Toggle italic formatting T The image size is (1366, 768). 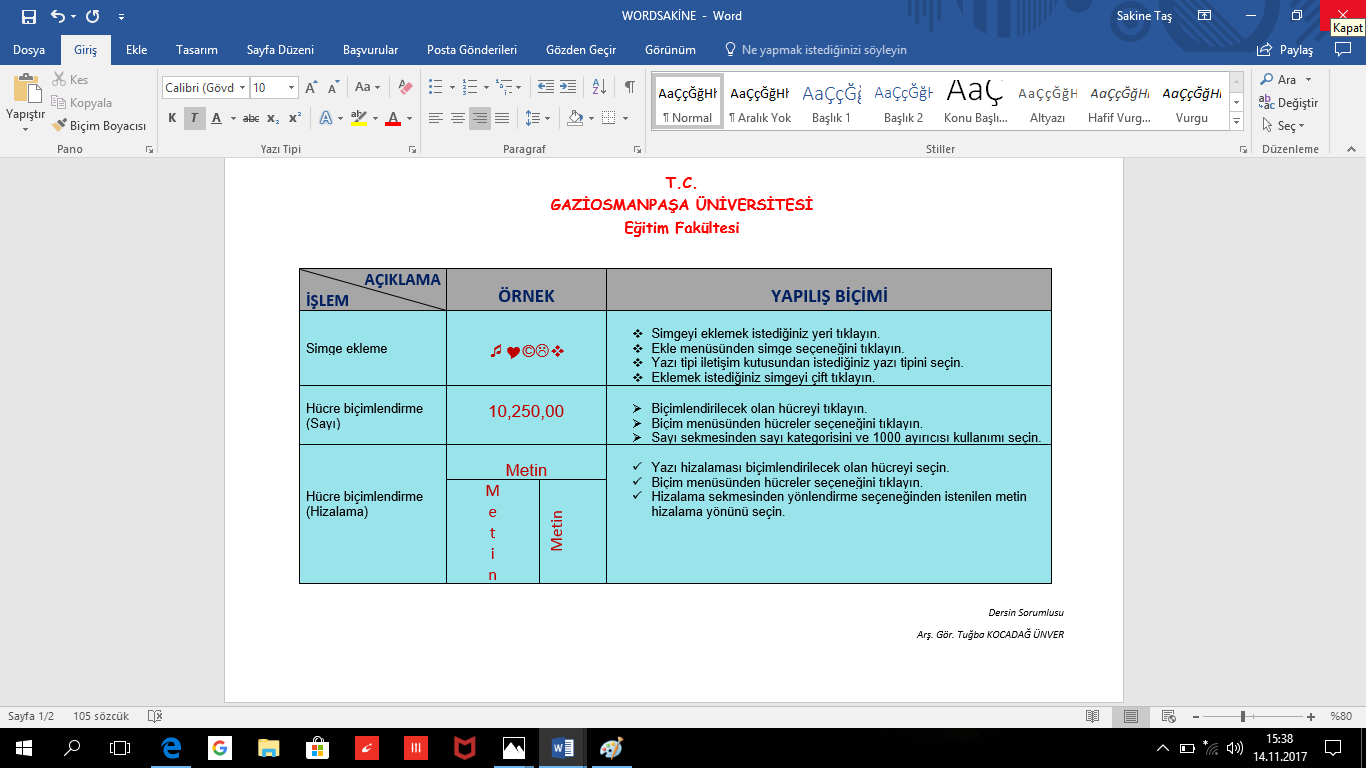click(194, 118)
